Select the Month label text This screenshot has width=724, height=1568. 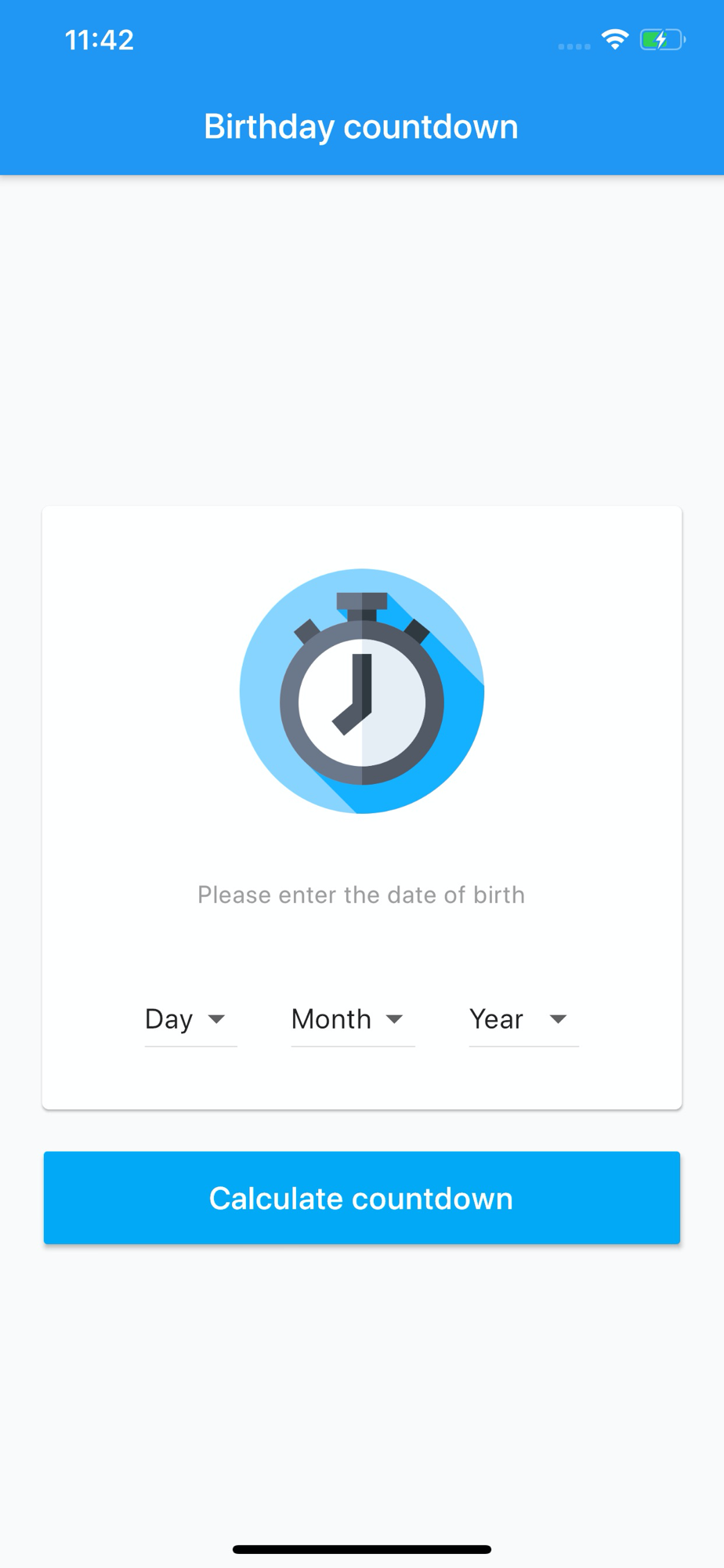click(331, 1019)
